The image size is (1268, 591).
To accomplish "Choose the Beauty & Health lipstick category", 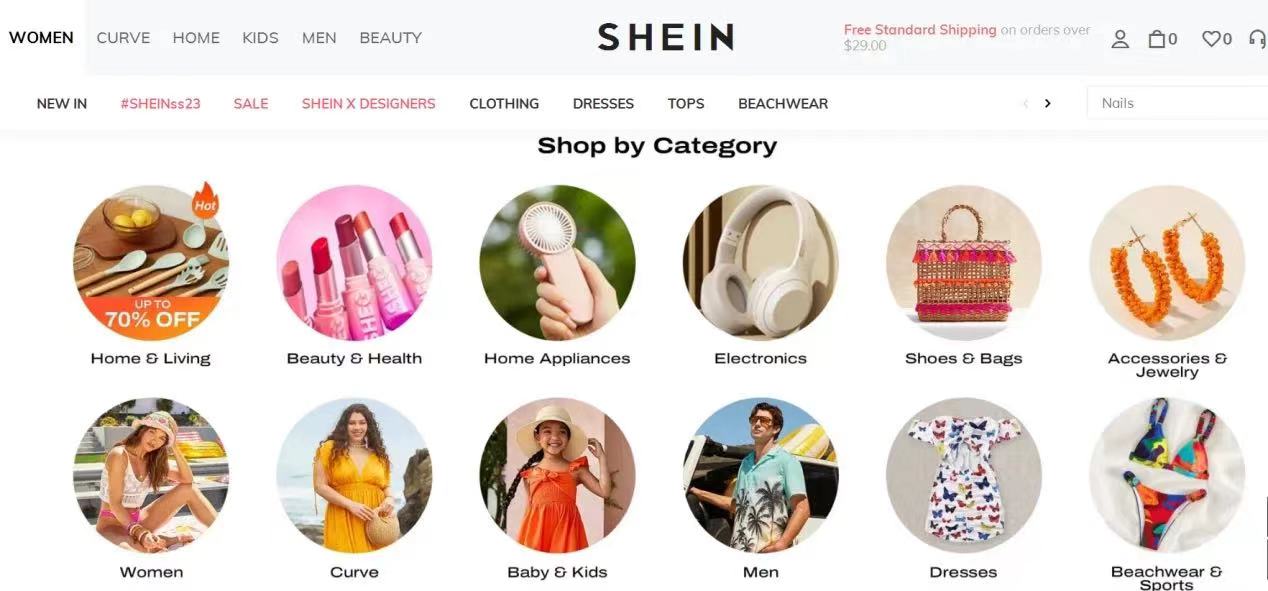I will coord(354,263).
